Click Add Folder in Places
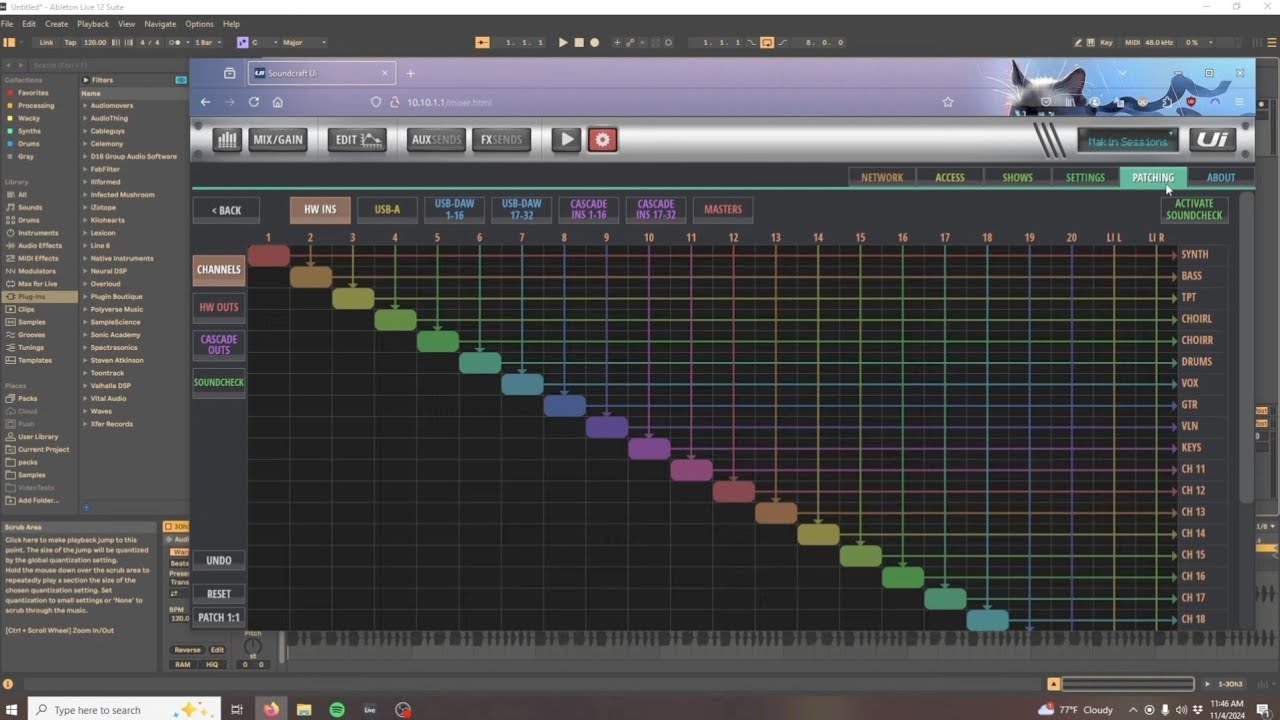The image size is (1280, 720). 38,500
